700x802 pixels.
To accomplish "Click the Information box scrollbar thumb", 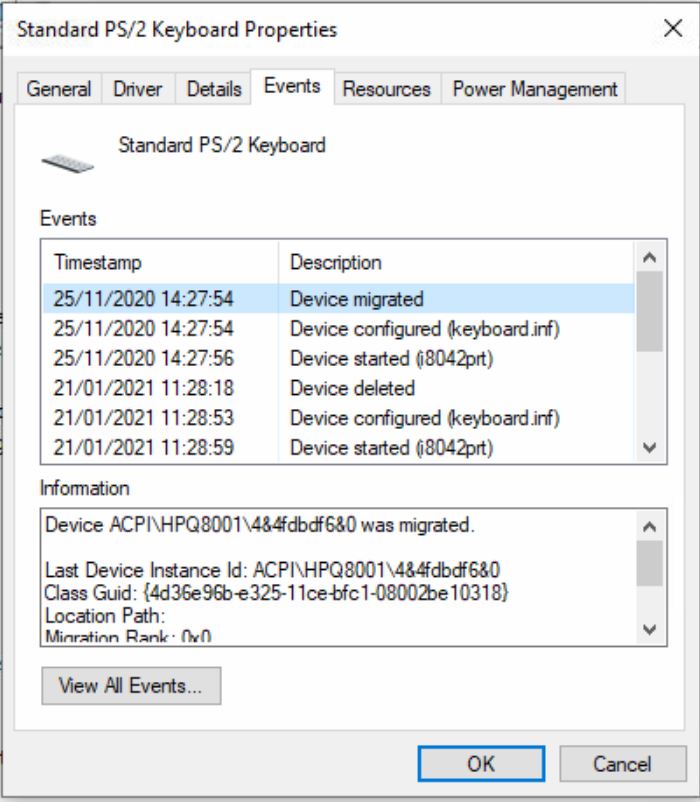I will coord(649,563).
